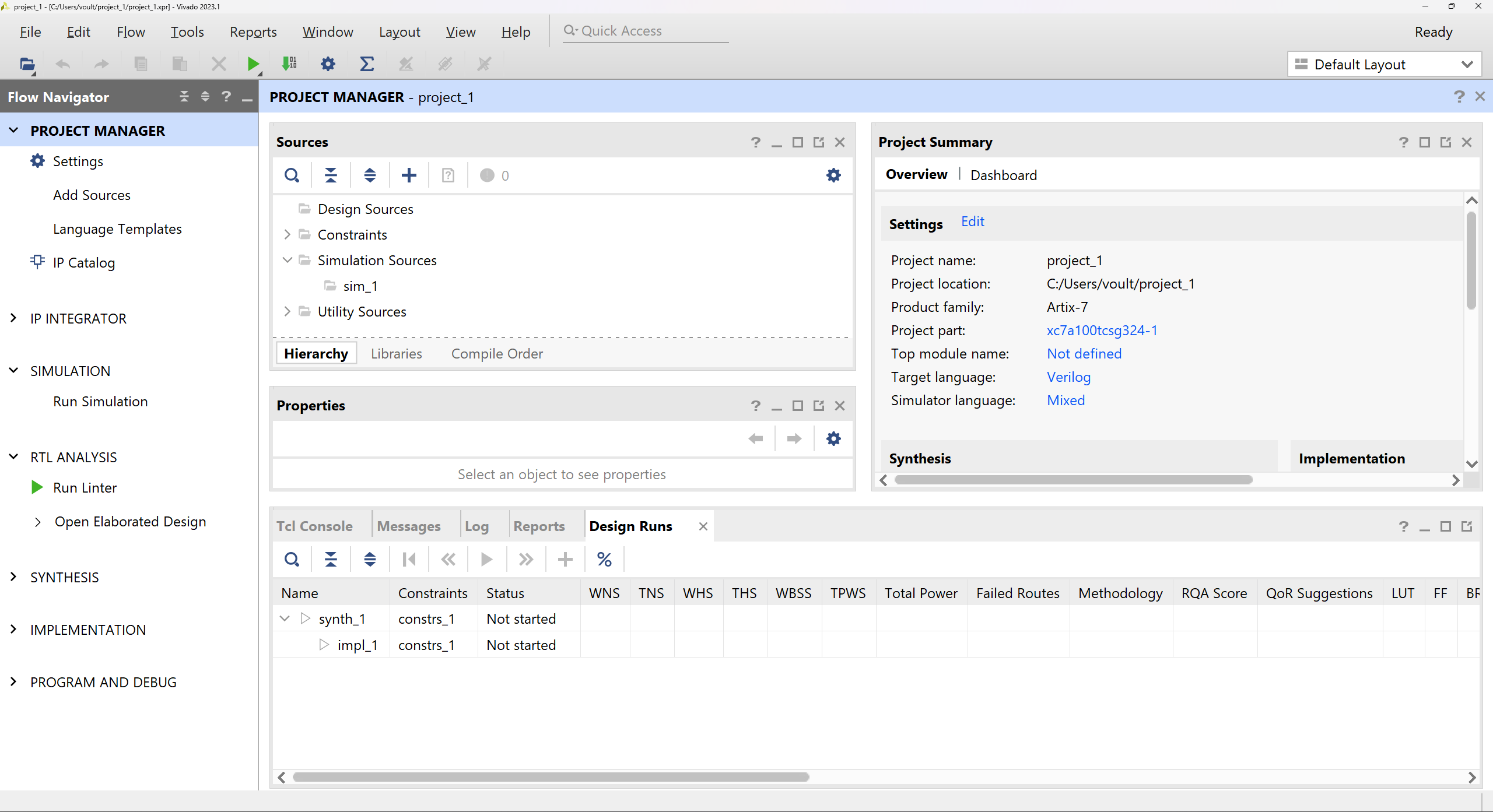Collapse all items in the Sources hierarchy
Viewport: 1493px width, 812px height.
(331, 175)
